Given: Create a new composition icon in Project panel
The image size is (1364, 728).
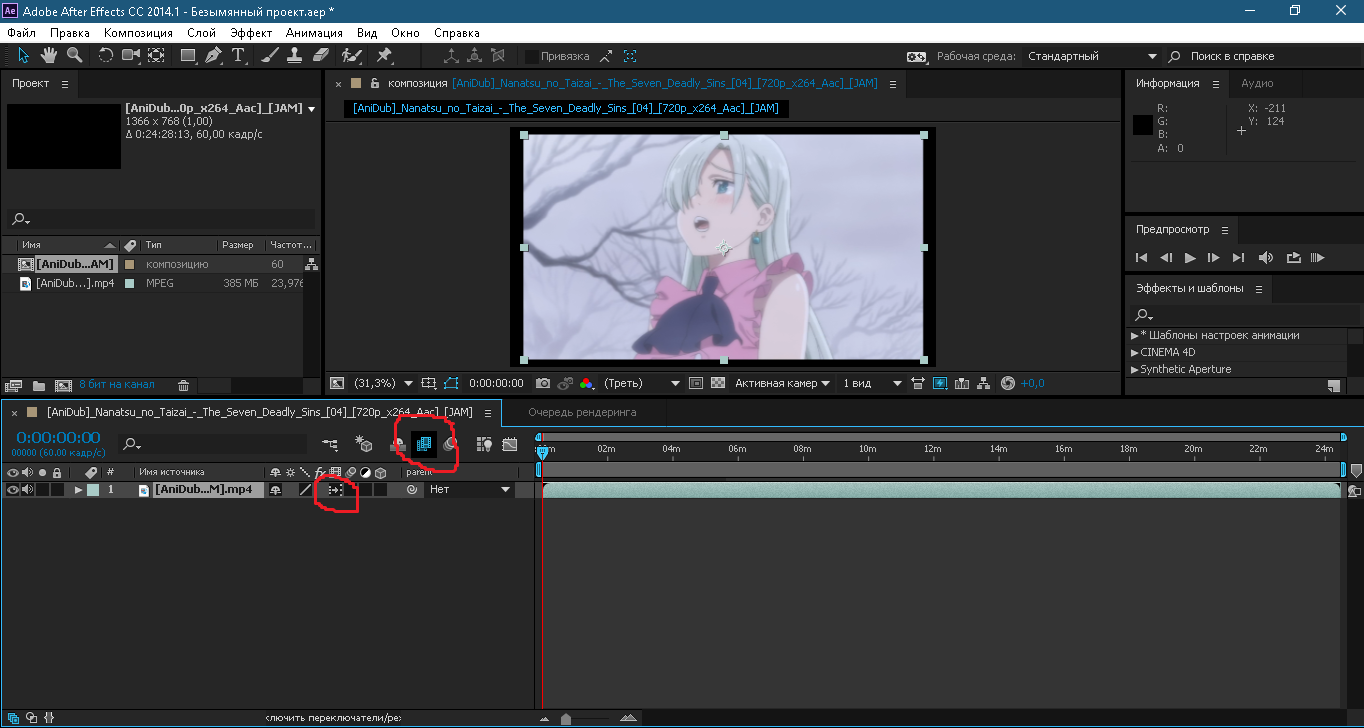Looking at the screenshot, I should pos(63,385).
